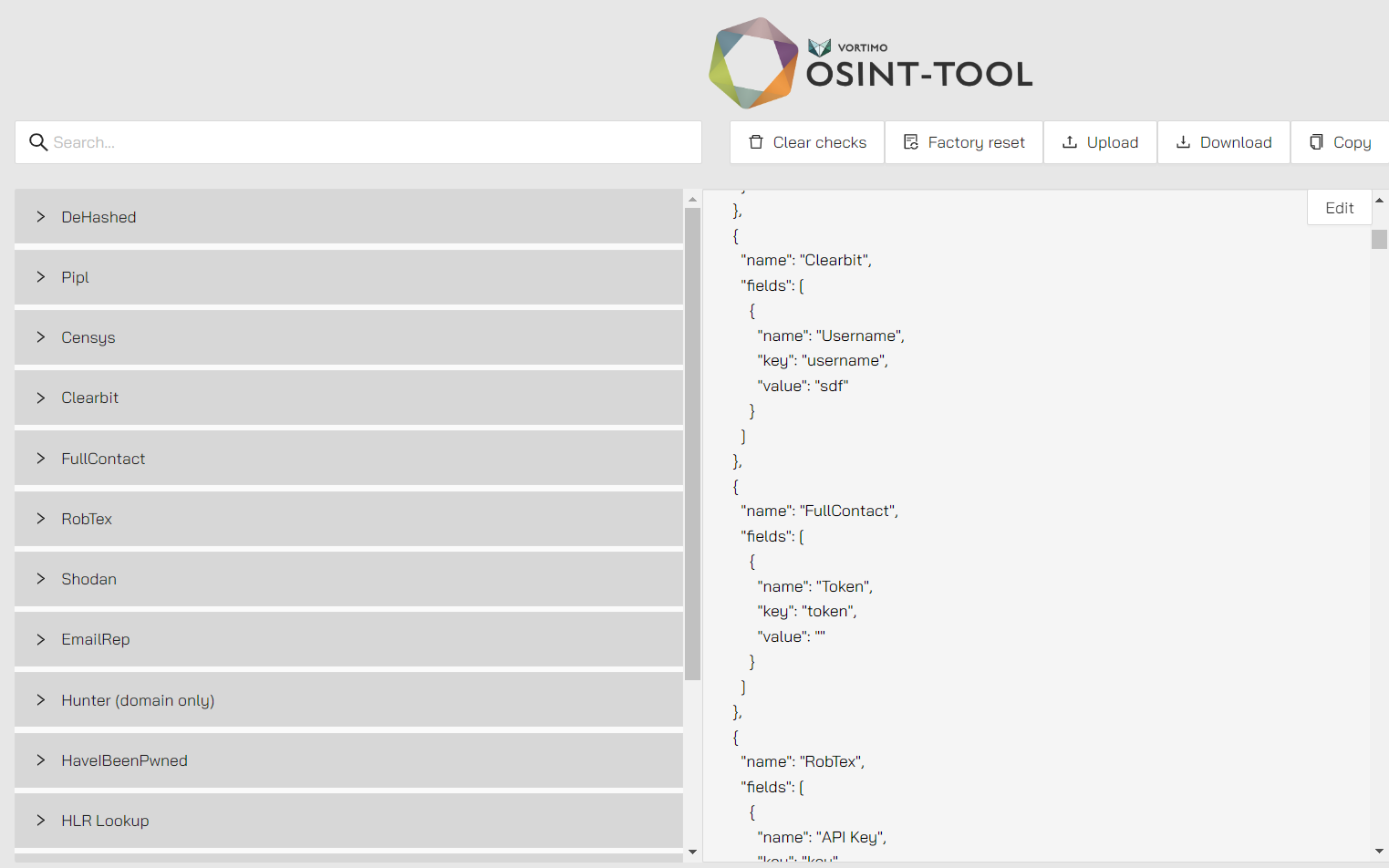Select the Shodan row label
This screenshot has width=1389, height=868.
tap(88, 579)
